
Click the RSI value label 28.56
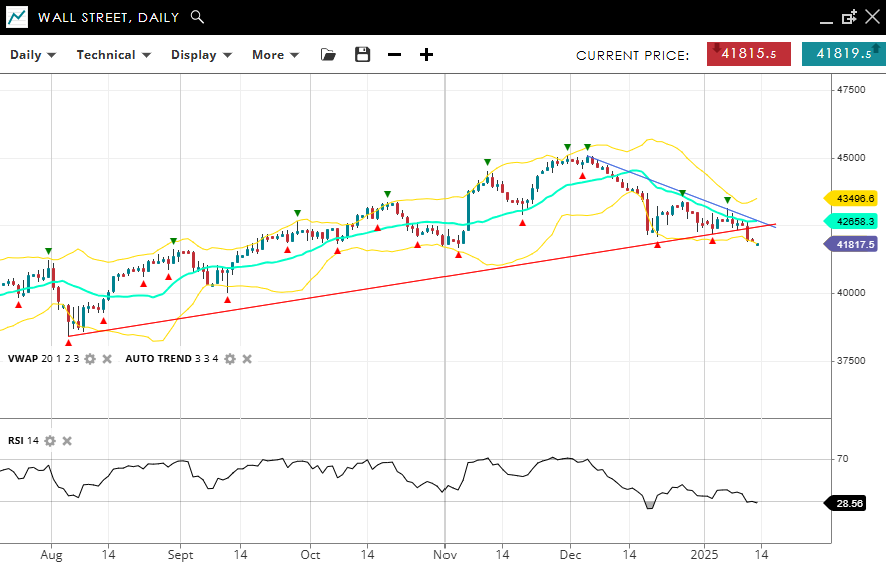point(849,504)
